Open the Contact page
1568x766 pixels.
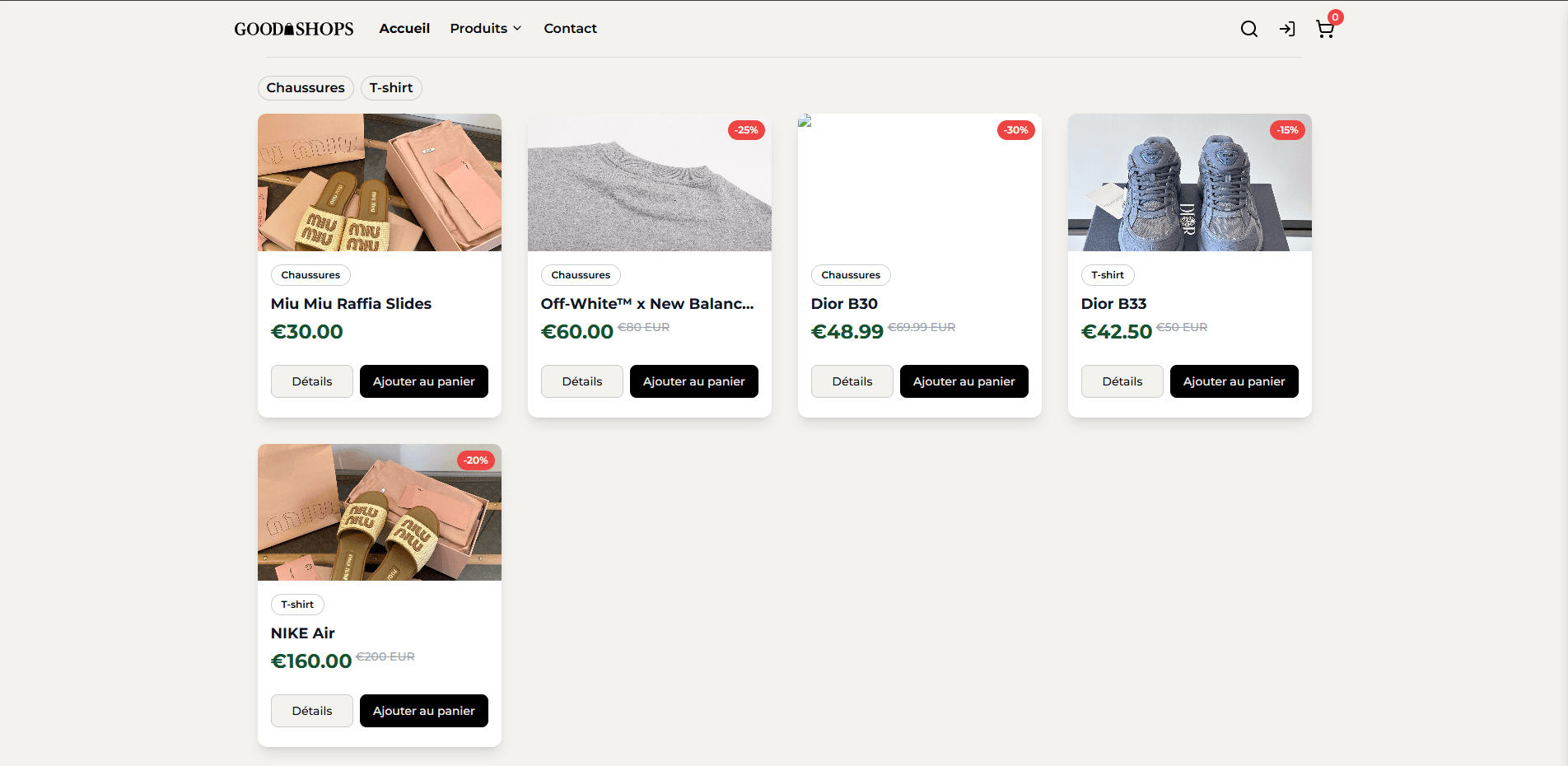tap(570, 28)
